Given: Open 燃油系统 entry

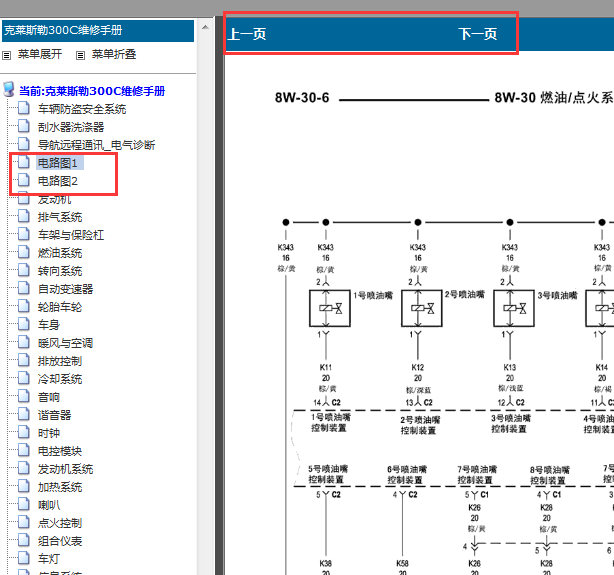Looking at the screenshot, I should 60,253.
